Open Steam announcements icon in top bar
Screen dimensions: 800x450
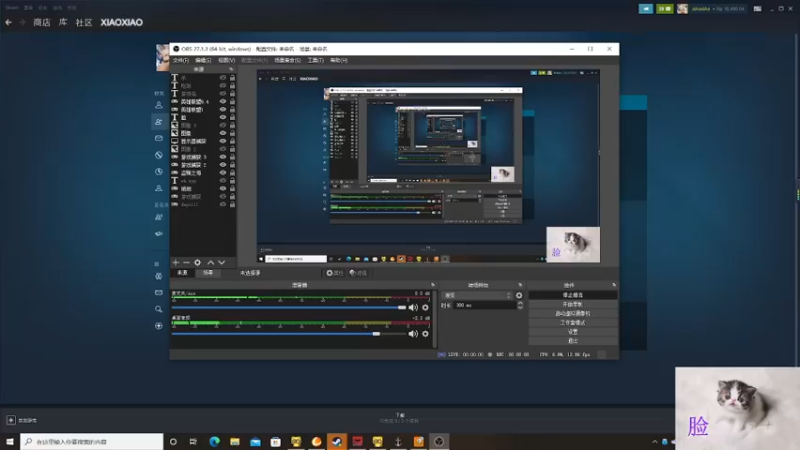tap(645, 9)
